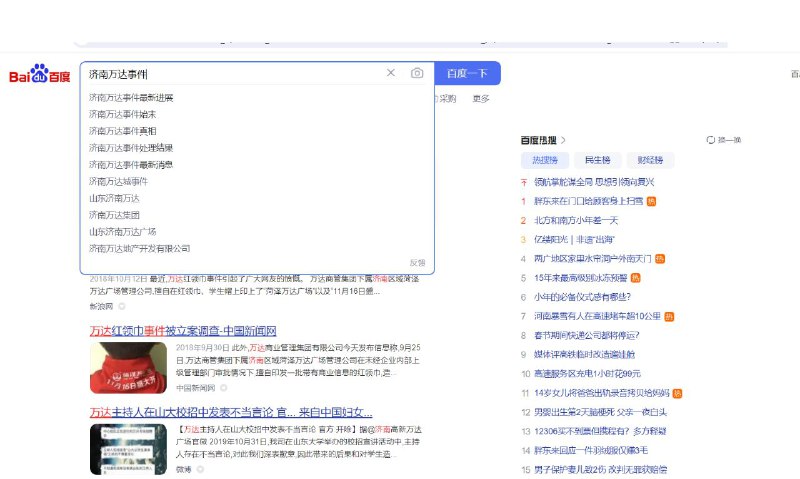Click the Baidu logo
Viewport: 800px width, 479px height.
coord(40,74)
